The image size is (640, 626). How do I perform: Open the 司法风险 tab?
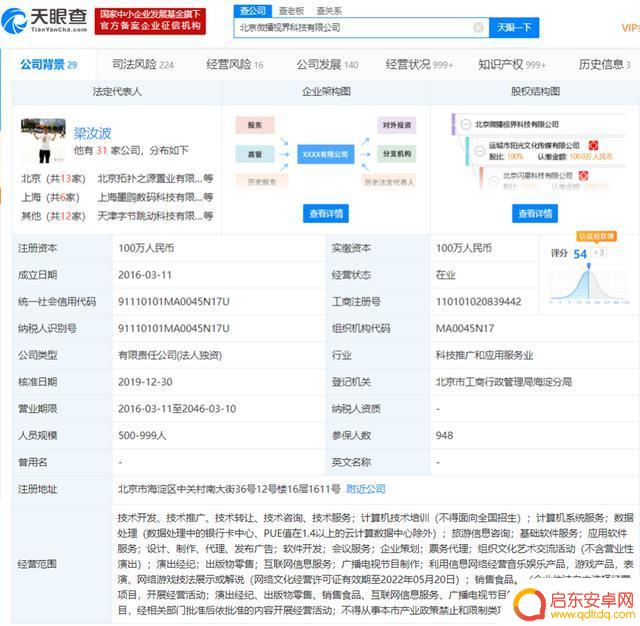coord(143,64)
